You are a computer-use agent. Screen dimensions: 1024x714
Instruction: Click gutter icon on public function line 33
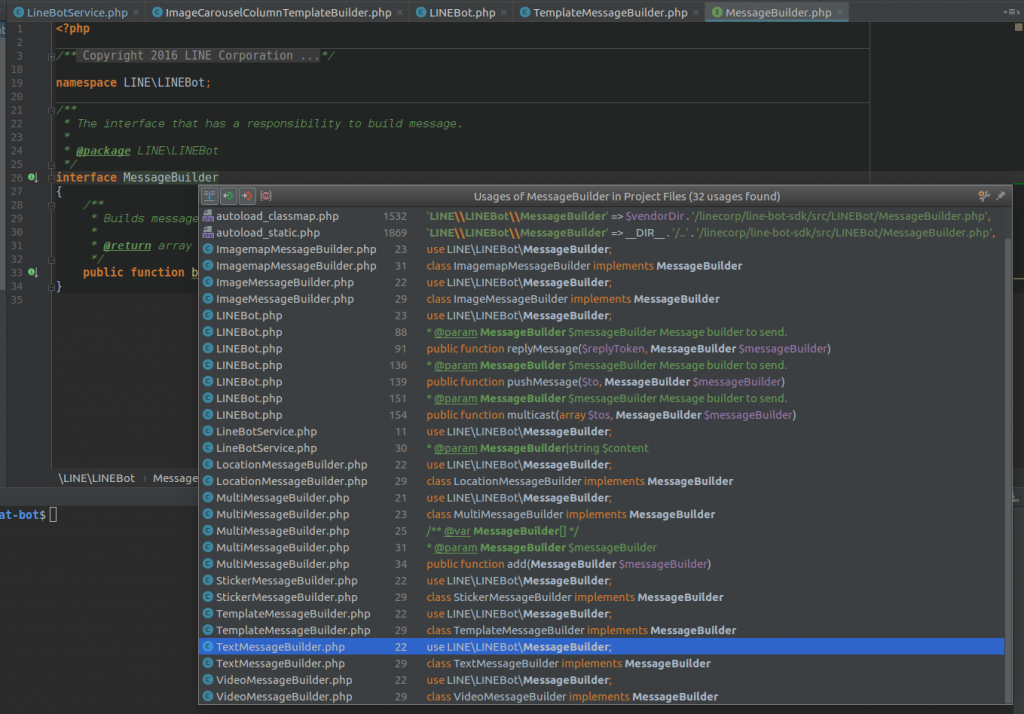[32, 272]
